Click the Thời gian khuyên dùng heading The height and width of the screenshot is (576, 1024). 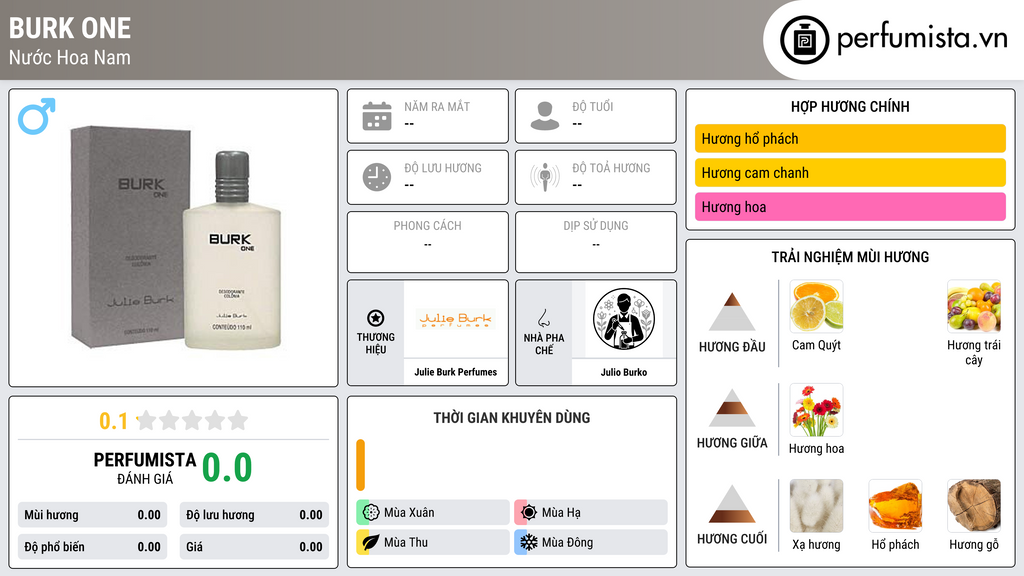[512, 417]
